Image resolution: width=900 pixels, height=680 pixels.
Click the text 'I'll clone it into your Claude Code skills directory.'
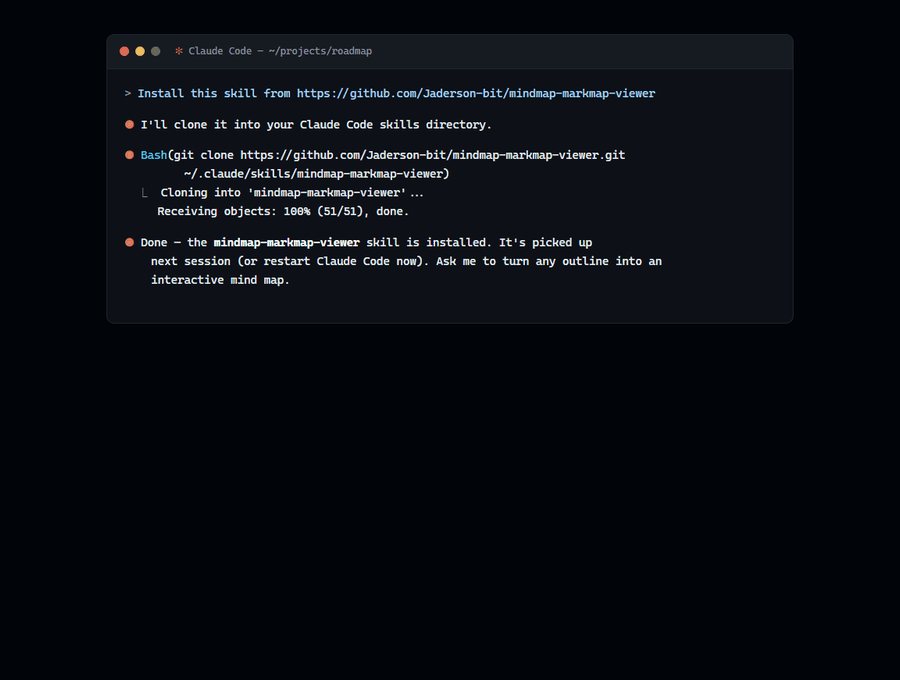tap(316, 125)
